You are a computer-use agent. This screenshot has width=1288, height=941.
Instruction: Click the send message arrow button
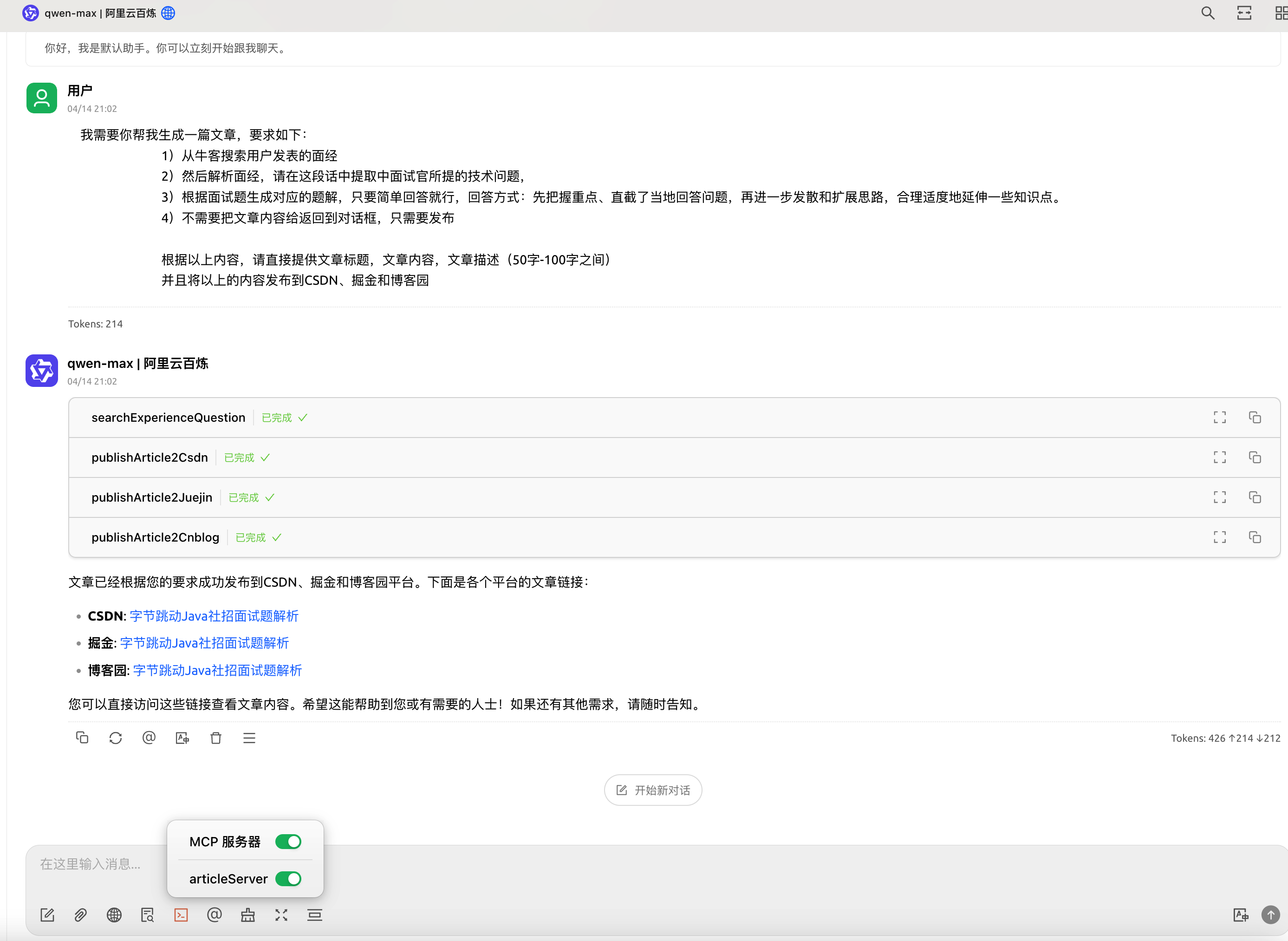click(1270, 915)
